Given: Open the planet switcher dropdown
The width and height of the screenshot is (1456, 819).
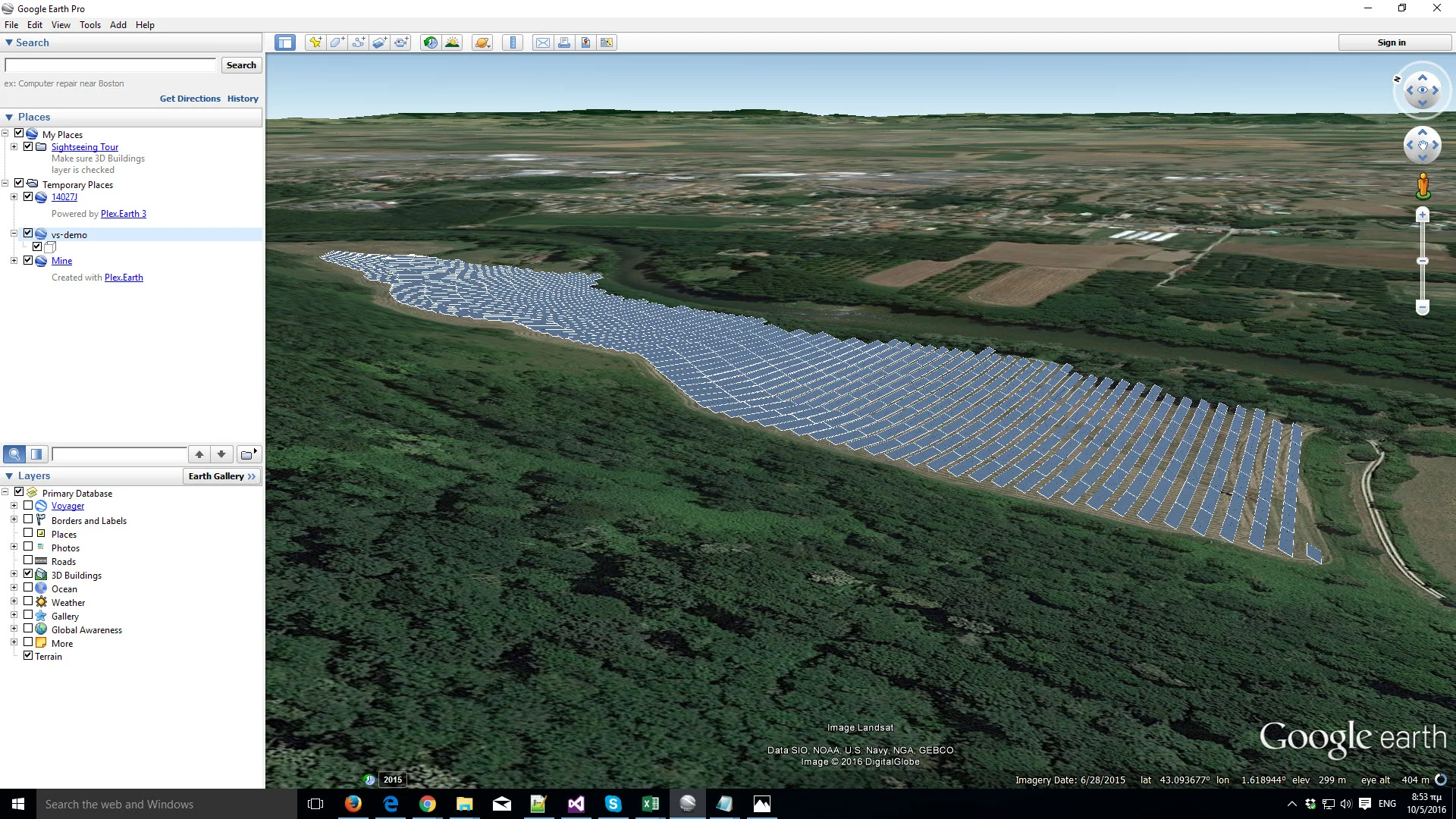Looking at the screenshot, I should click(x=482, y=42).
